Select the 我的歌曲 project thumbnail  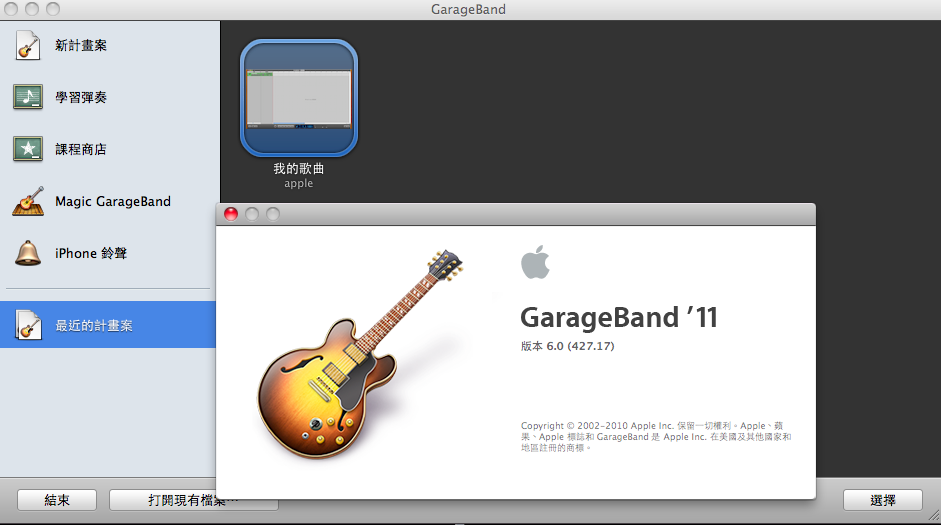tap(299, 98)
